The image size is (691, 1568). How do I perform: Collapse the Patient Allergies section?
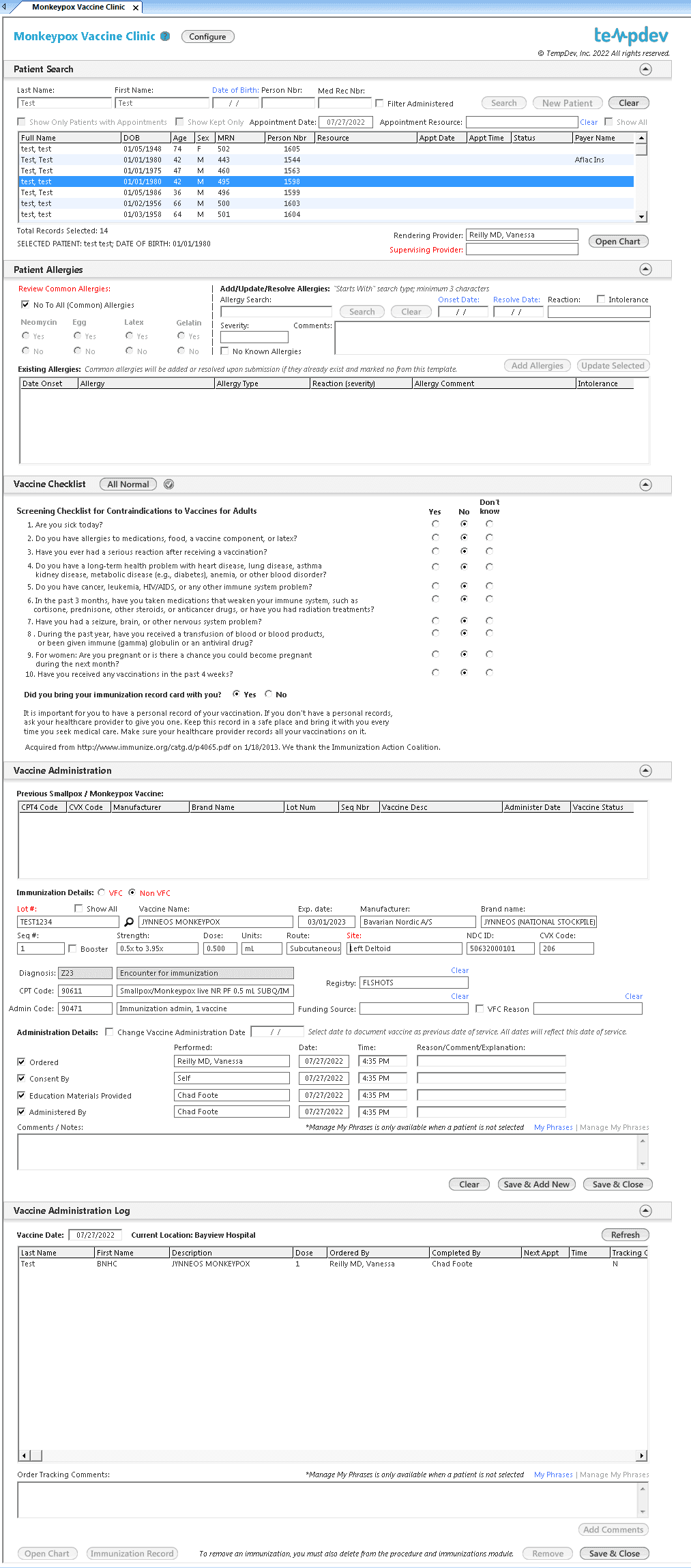click(645, 270)
